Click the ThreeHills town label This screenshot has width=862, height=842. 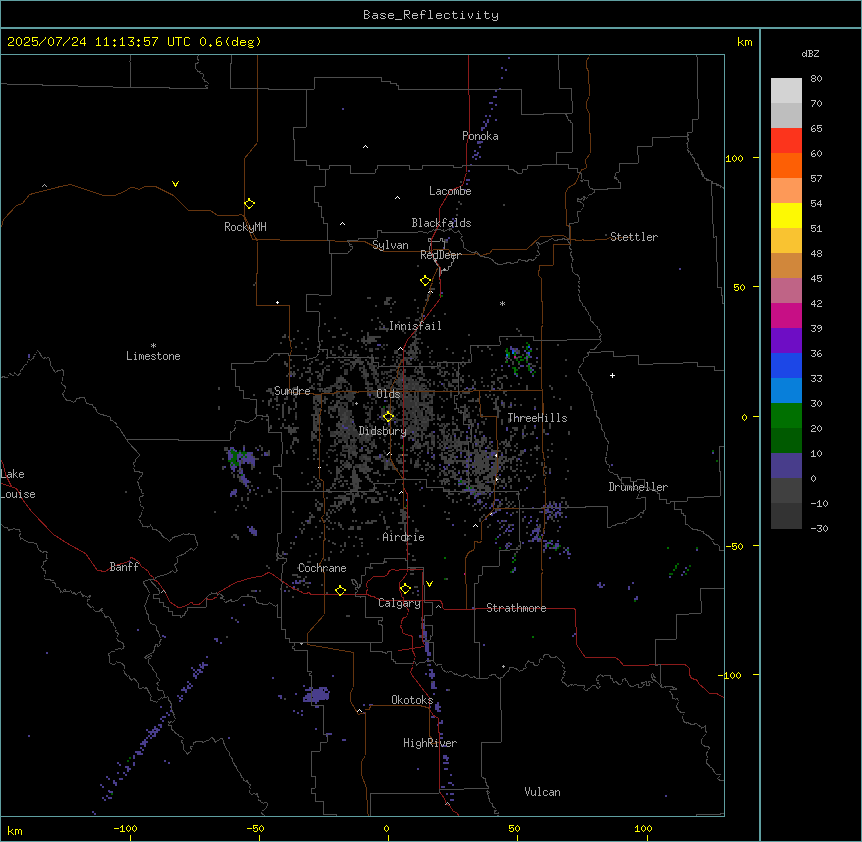(x=537, y=418)
